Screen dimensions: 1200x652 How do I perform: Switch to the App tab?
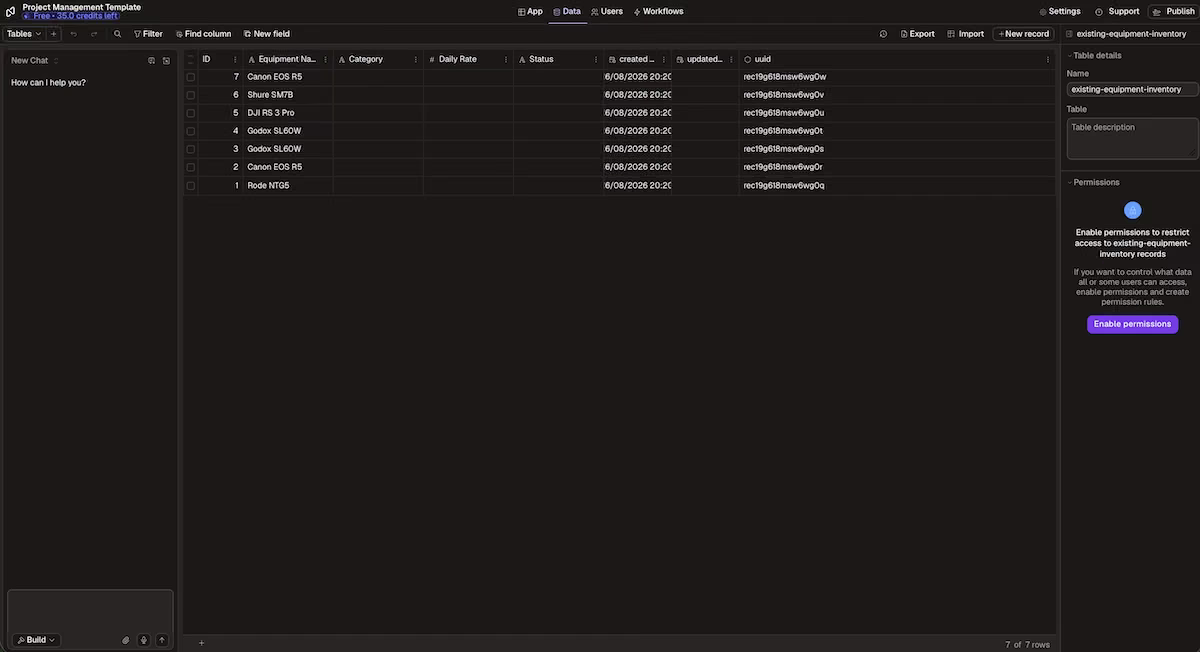coord(530,12)
